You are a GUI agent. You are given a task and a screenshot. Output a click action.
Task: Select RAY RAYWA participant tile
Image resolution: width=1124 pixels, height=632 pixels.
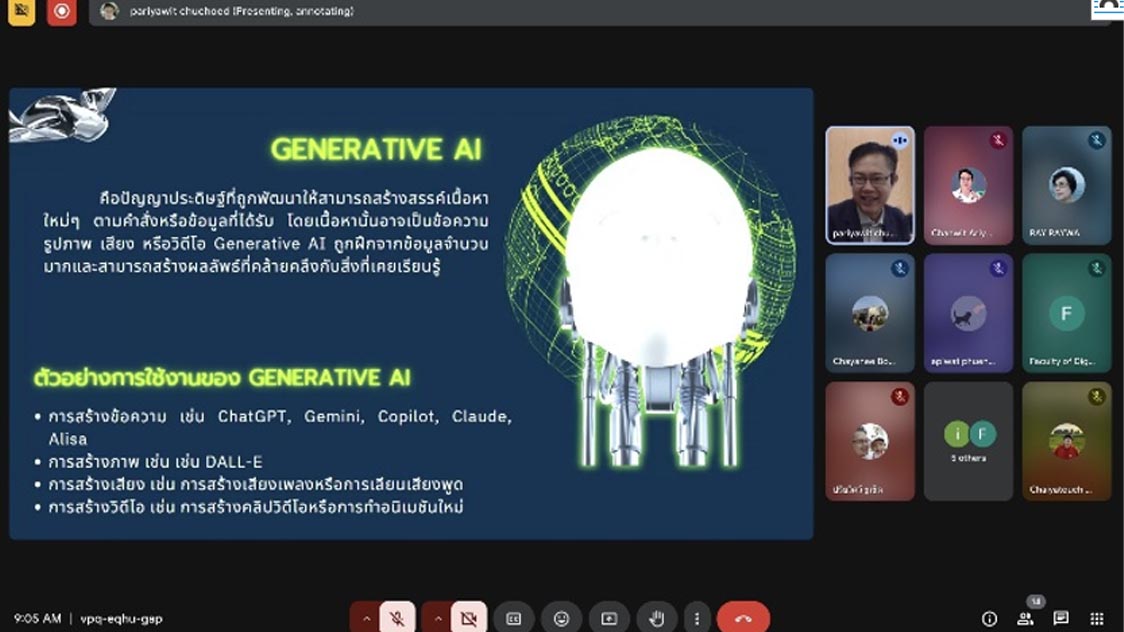coord(1066,185)
